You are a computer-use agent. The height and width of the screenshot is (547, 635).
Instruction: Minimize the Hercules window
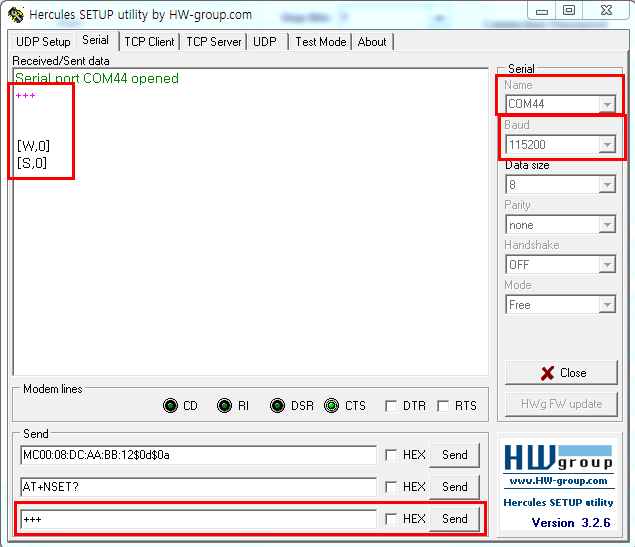click(x=542, y=10)
